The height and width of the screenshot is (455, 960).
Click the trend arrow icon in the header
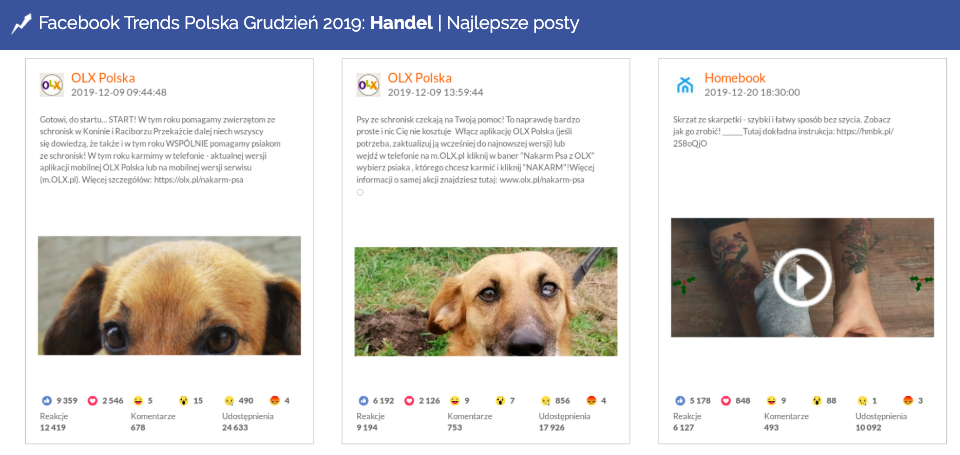point(21,24)
